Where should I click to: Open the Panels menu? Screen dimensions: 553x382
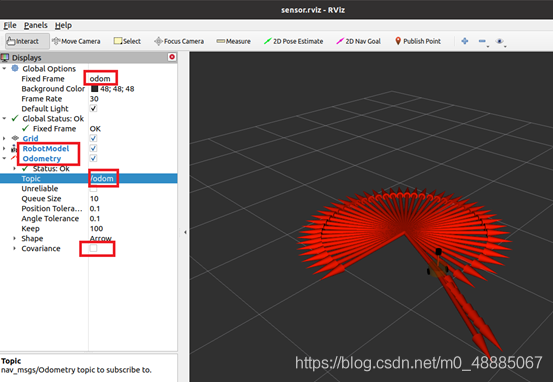coord(36,25)
